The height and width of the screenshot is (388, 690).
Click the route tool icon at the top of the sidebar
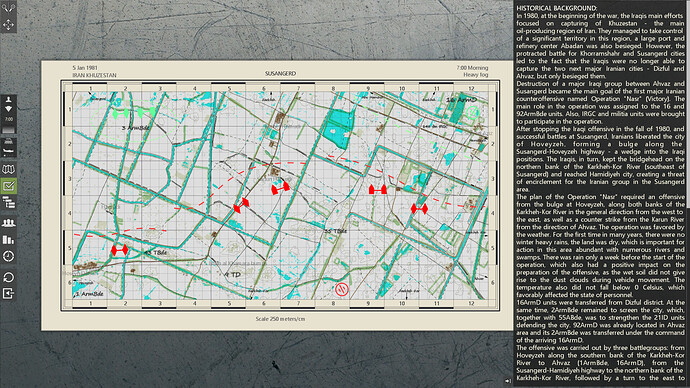click(8, 7)
